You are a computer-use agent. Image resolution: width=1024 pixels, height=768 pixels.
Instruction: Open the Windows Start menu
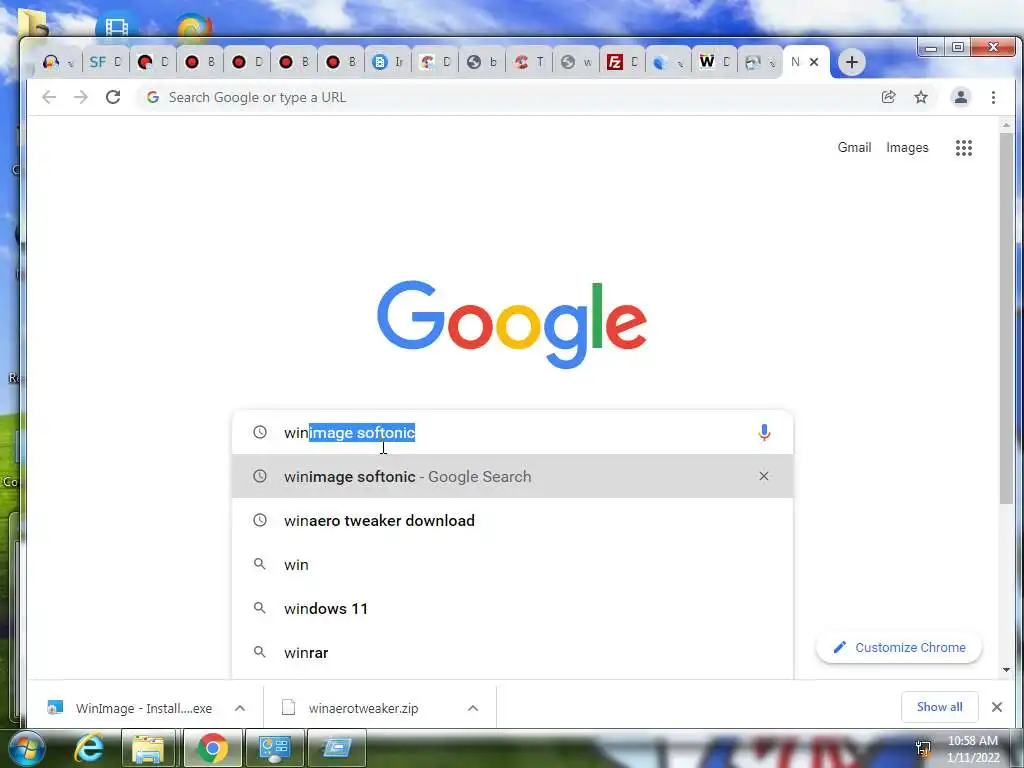(25, 748)
